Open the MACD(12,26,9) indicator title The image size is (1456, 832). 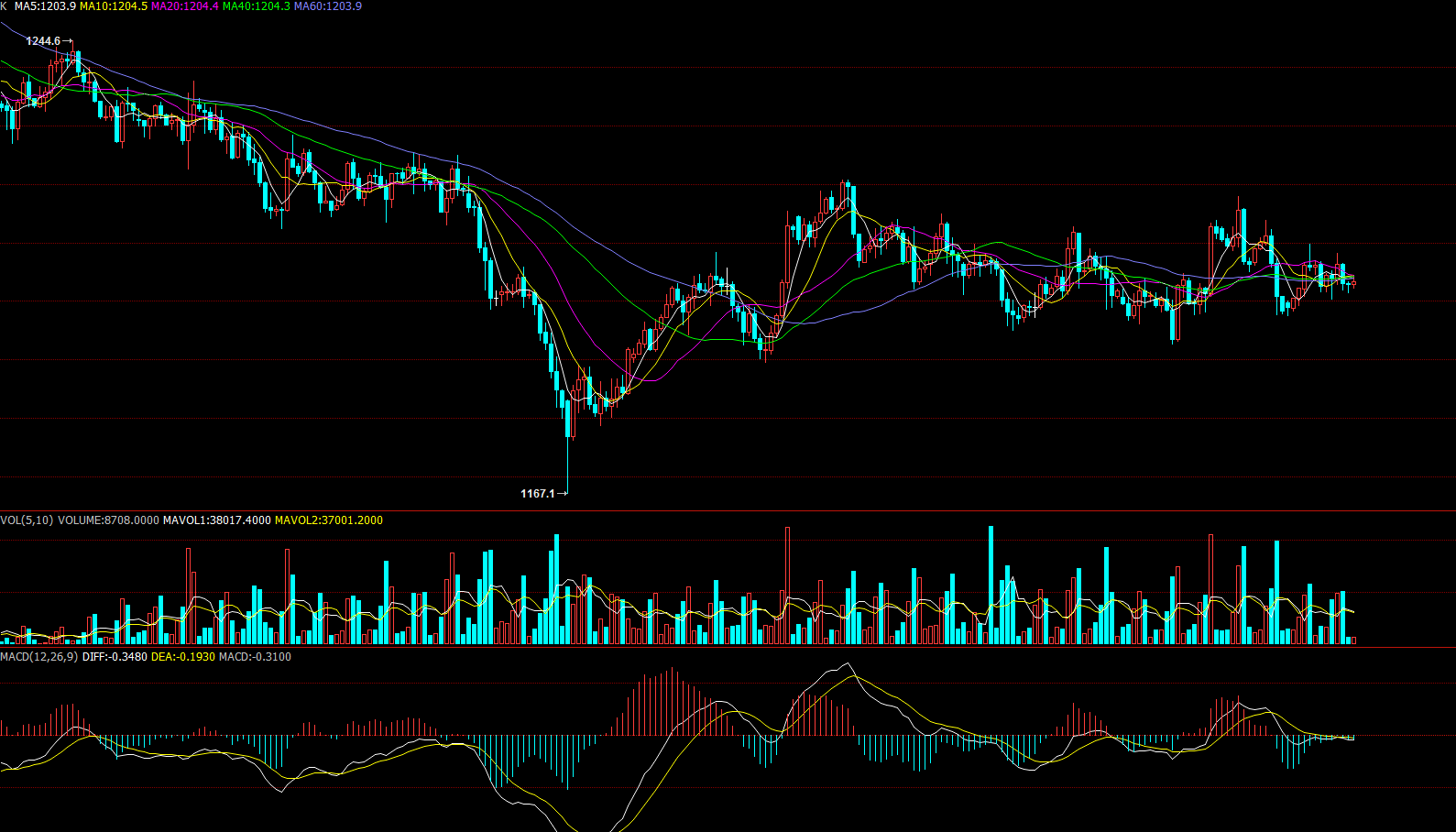pyautogui.click(x=39, y=657)
